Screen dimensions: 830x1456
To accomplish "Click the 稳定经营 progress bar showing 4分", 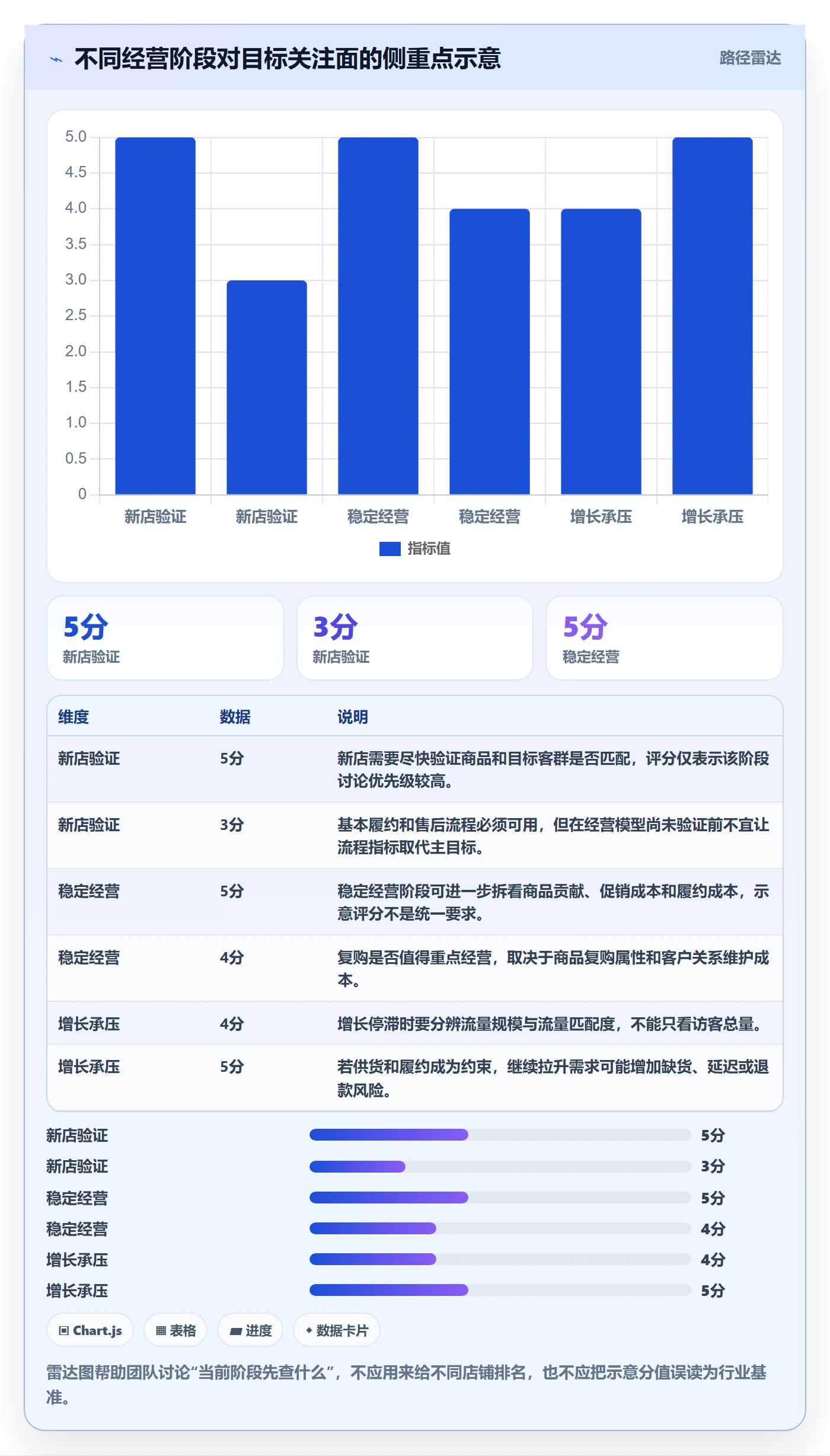I will [500, 1229].
